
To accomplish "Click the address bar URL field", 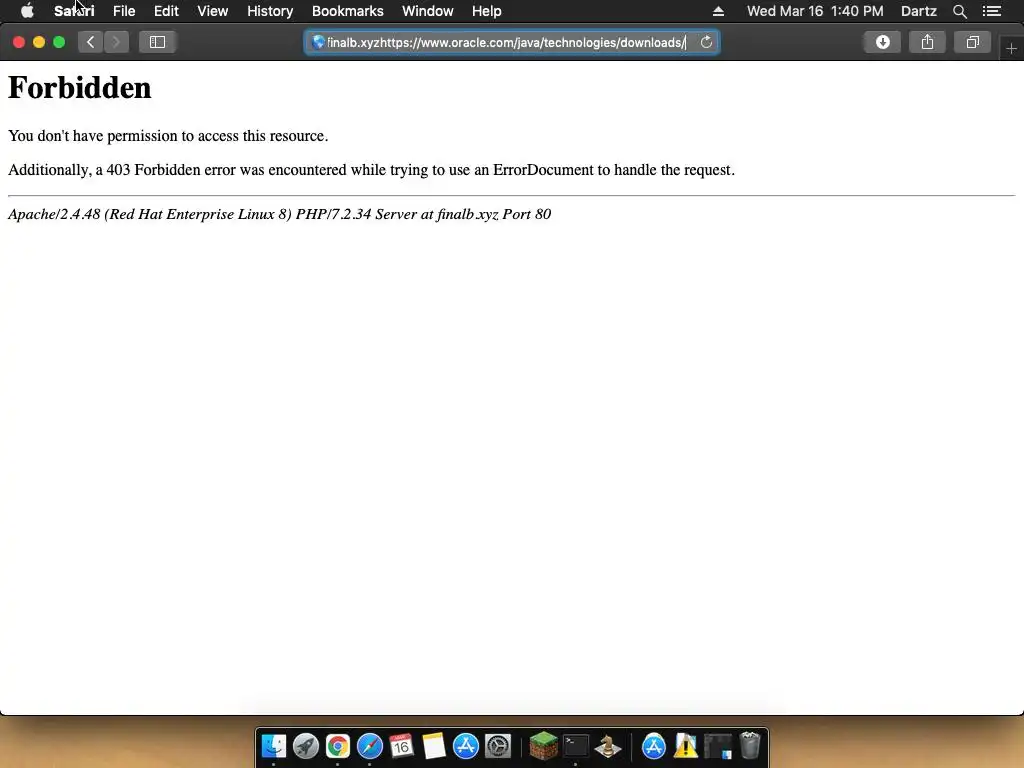I will (512, 42).
